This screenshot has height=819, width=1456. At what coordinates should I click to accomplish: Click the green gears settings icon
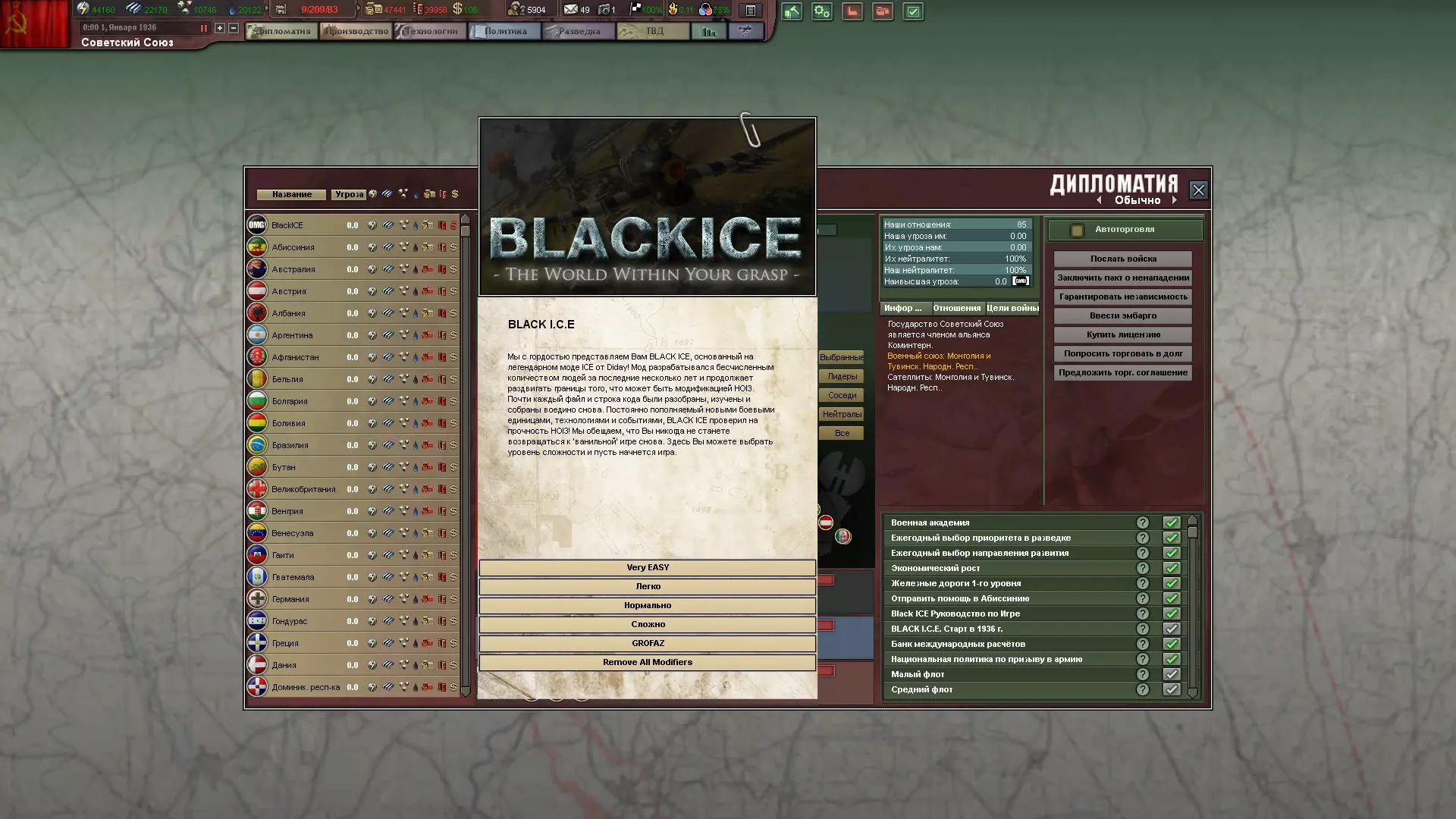[x=822, y=11]
